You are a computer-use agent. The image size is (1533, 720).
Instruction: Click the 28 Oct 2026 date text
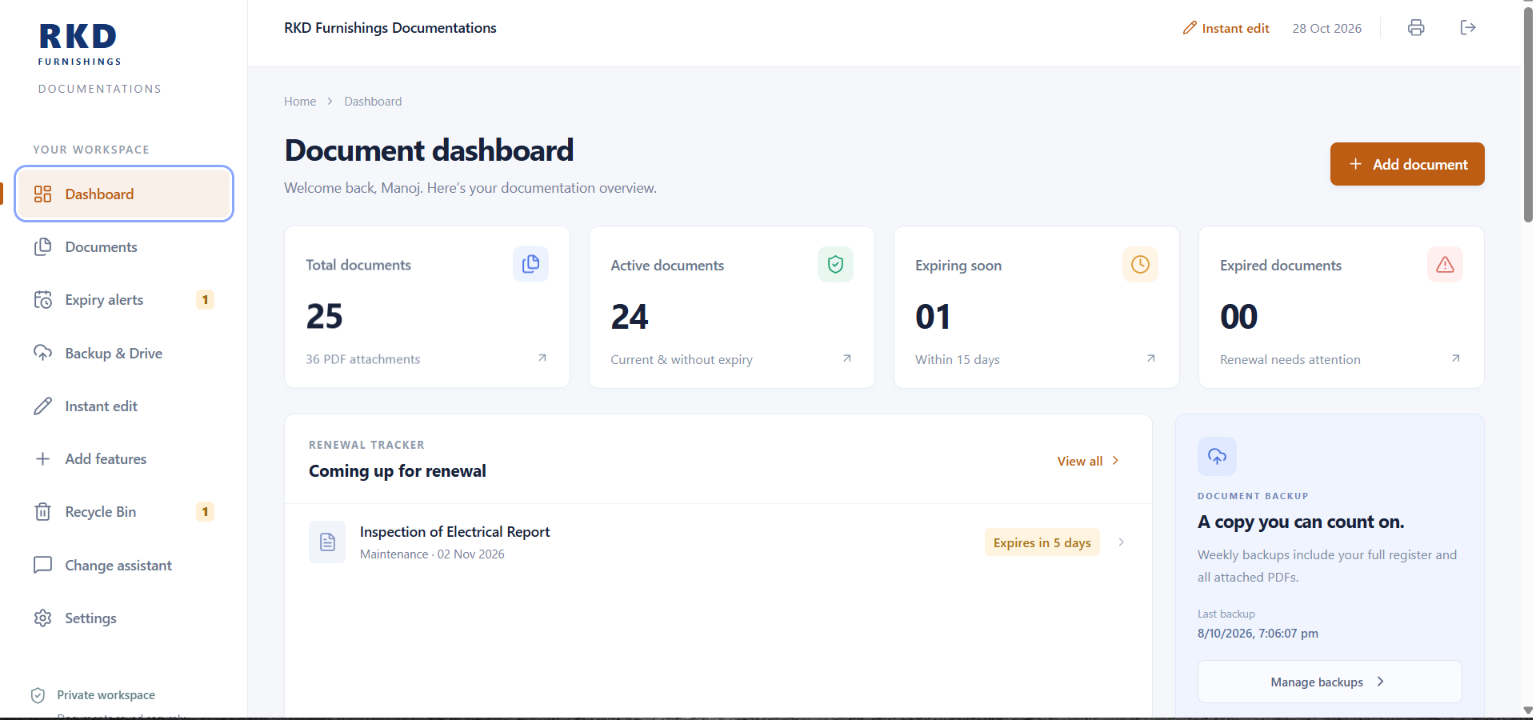[1327, 28]
